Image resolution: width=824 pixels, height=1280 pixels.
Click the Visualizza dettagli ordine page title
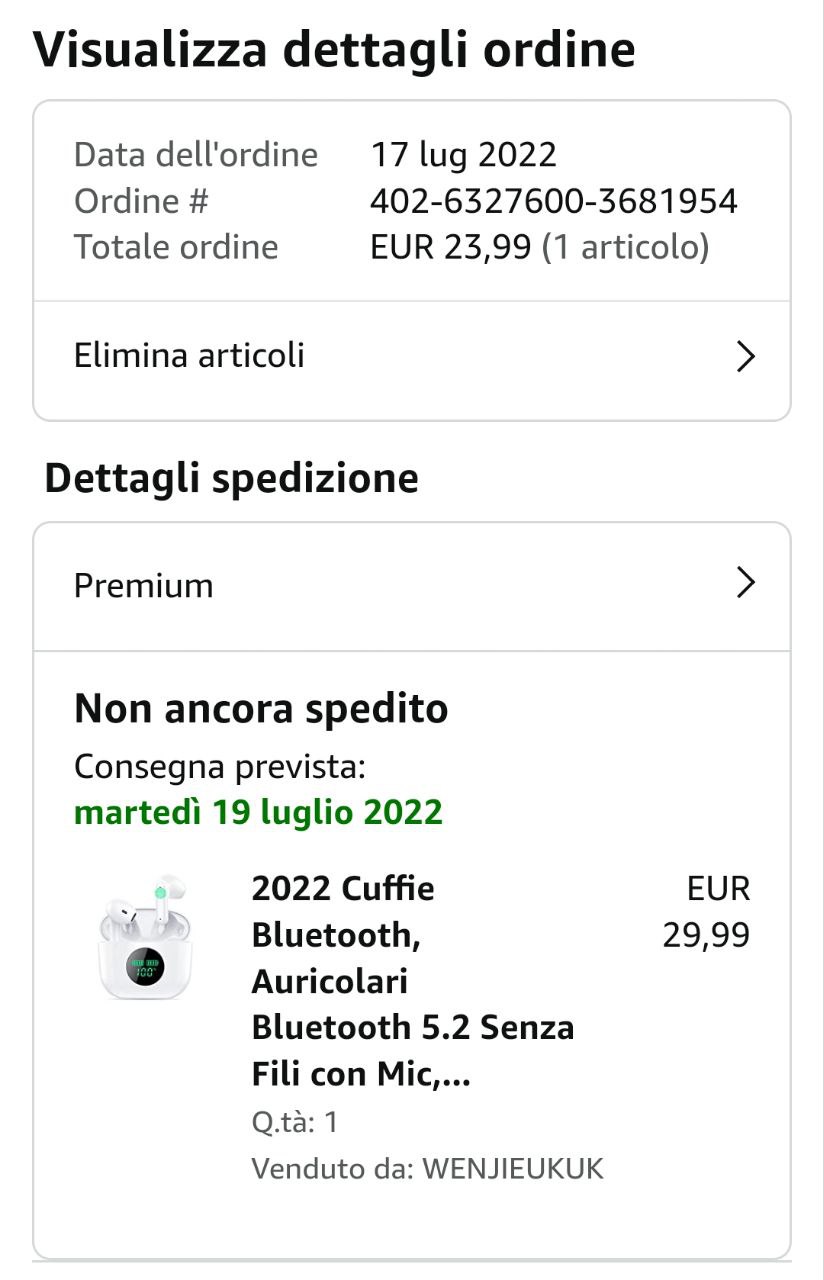point(334,49)
